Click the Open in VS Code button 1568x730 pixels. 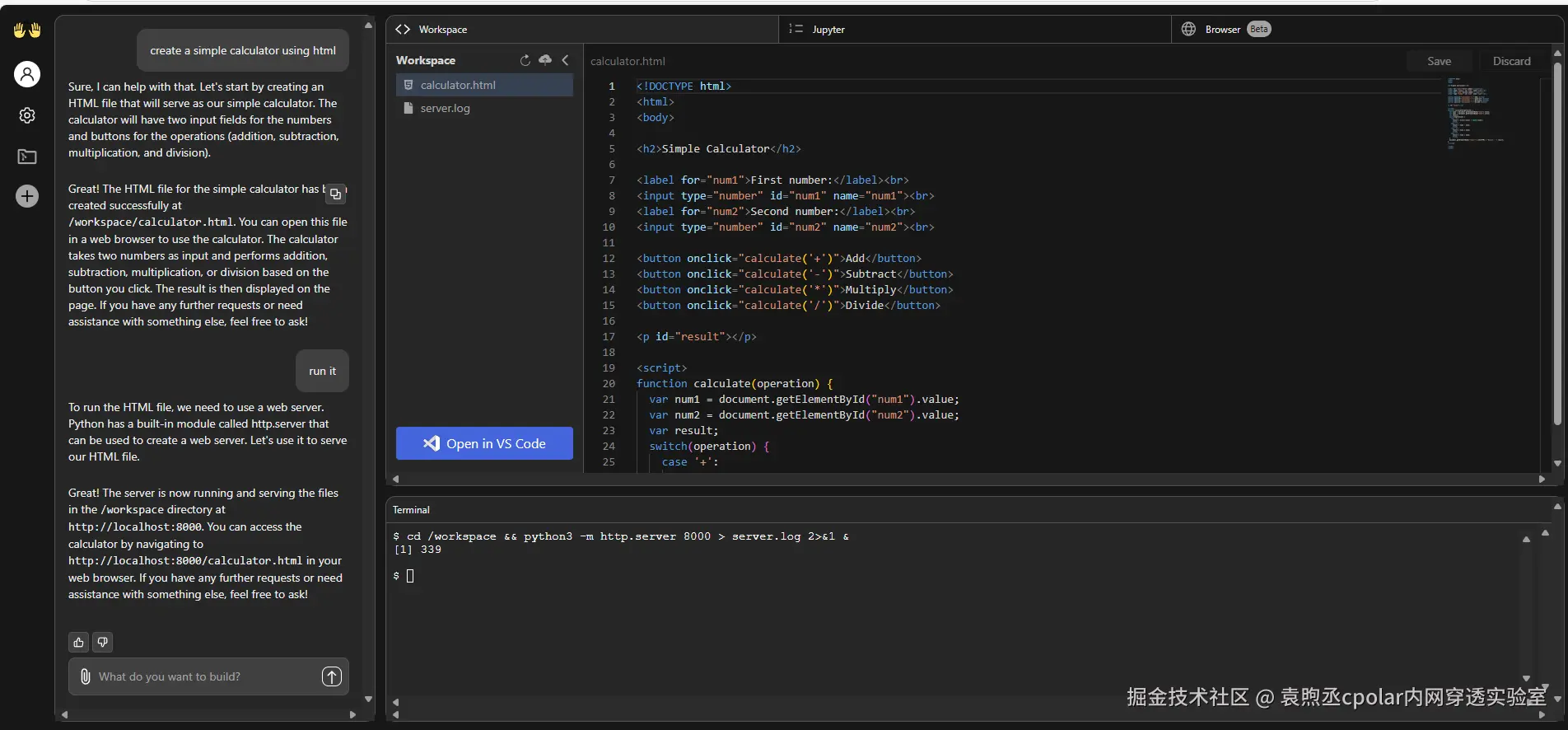point(484,443)
